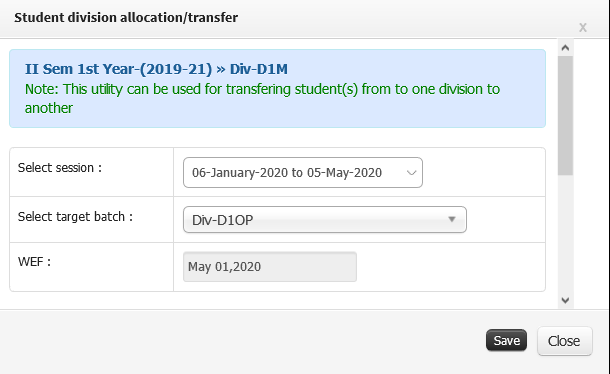Save the division transfer

click(507, 341)
